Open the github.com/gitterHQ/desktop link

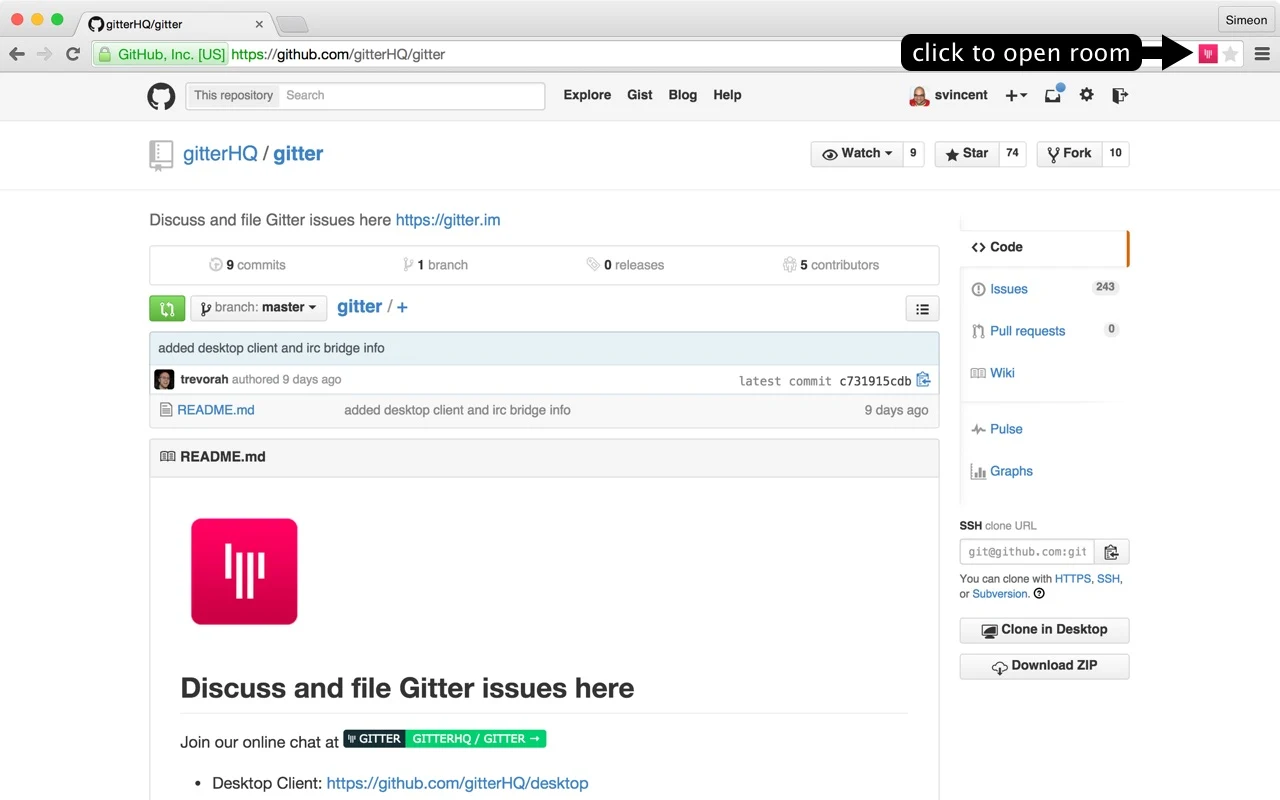(457, 783)
